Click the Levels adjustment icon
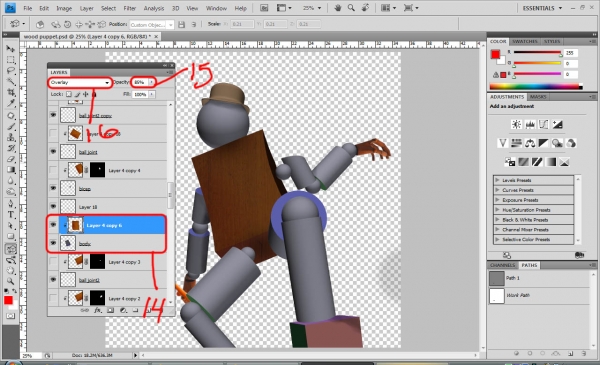The image size is (600, 365). coord(530,124)
